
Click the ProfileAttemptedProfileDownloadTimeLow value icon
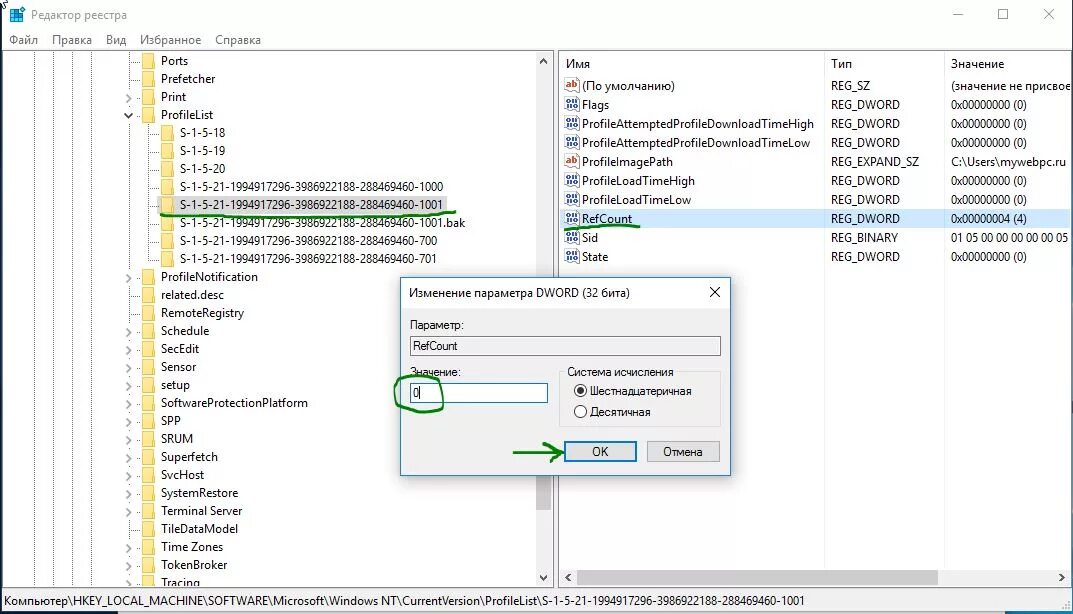[571, 142]
